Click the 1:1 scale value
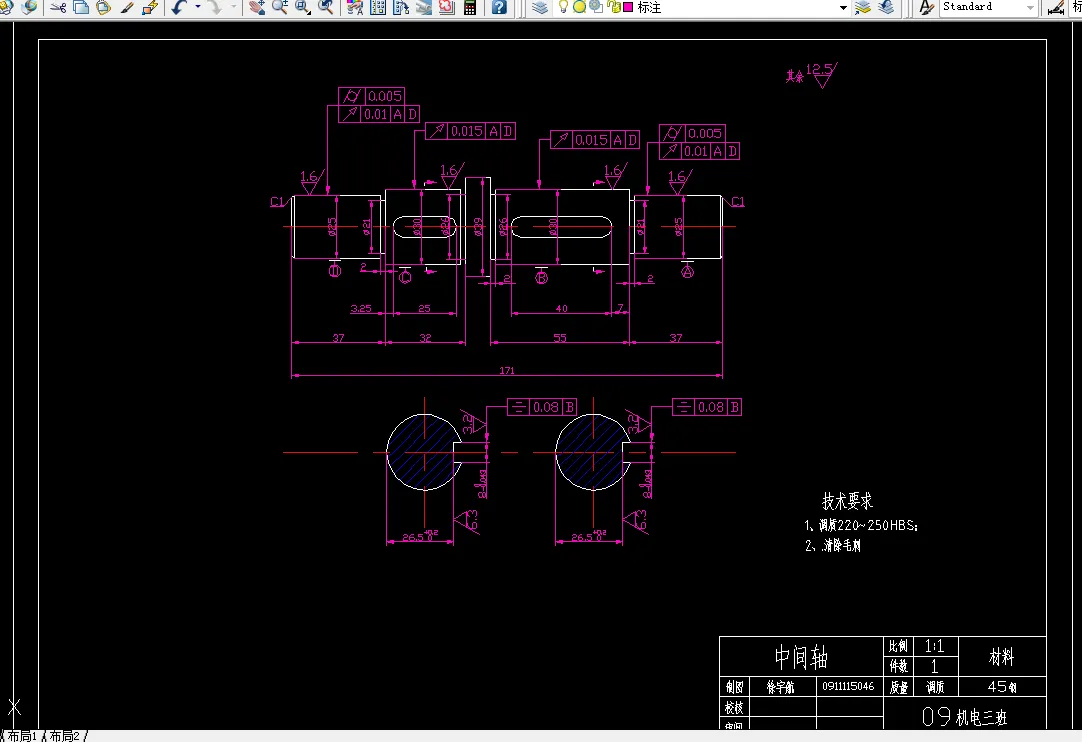The image size is (1082, 742). [x=934, y=646]
